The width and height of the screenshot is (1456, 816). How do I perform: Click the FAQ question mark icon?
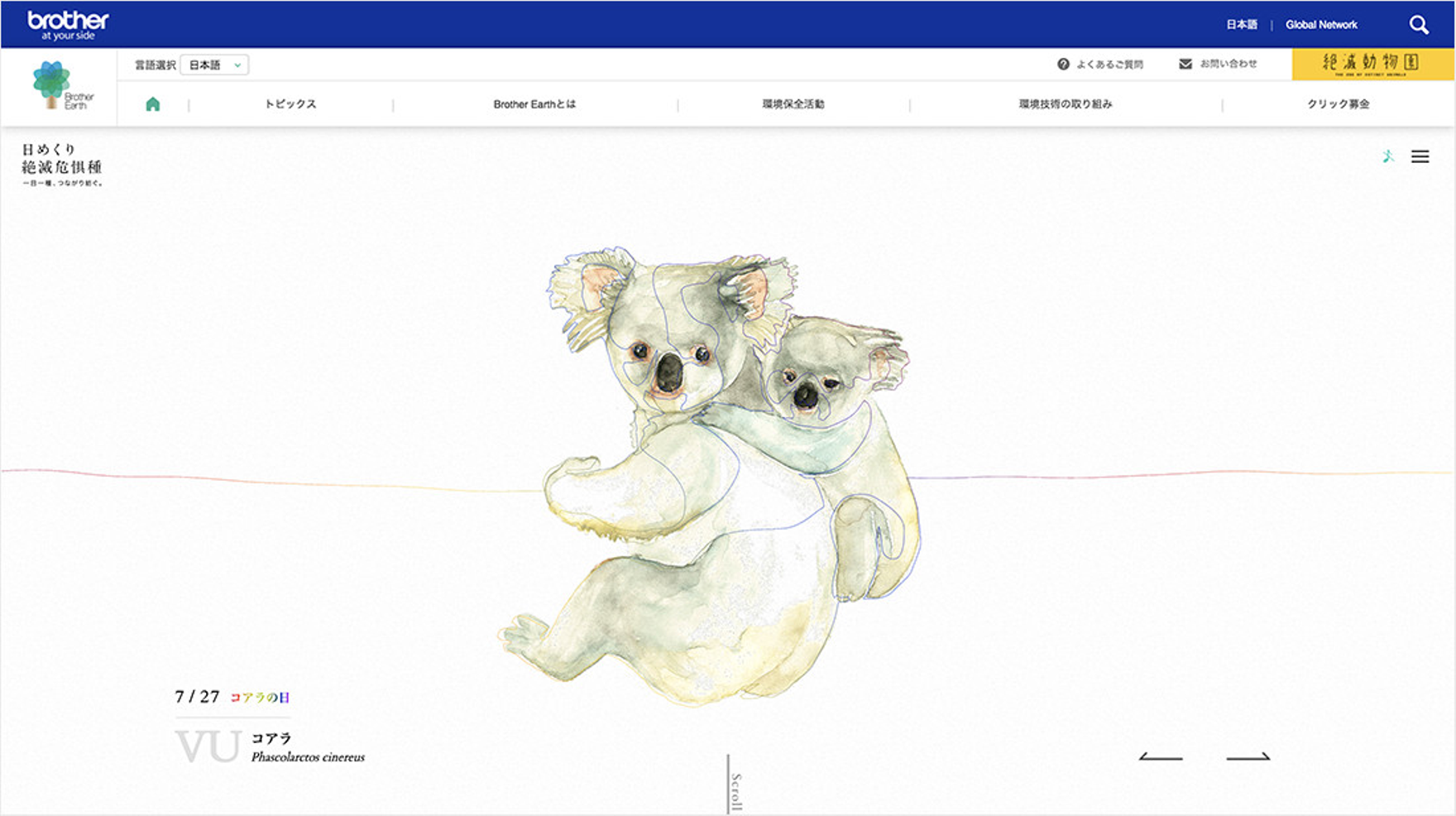coord(1063,65)
